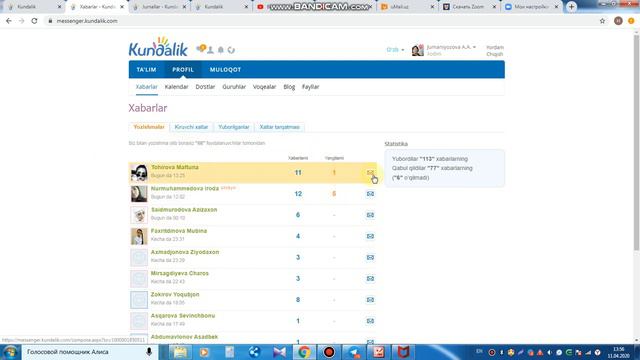Click the user avatar in the header
Screen dimensions: 640x360
[418, 50]
